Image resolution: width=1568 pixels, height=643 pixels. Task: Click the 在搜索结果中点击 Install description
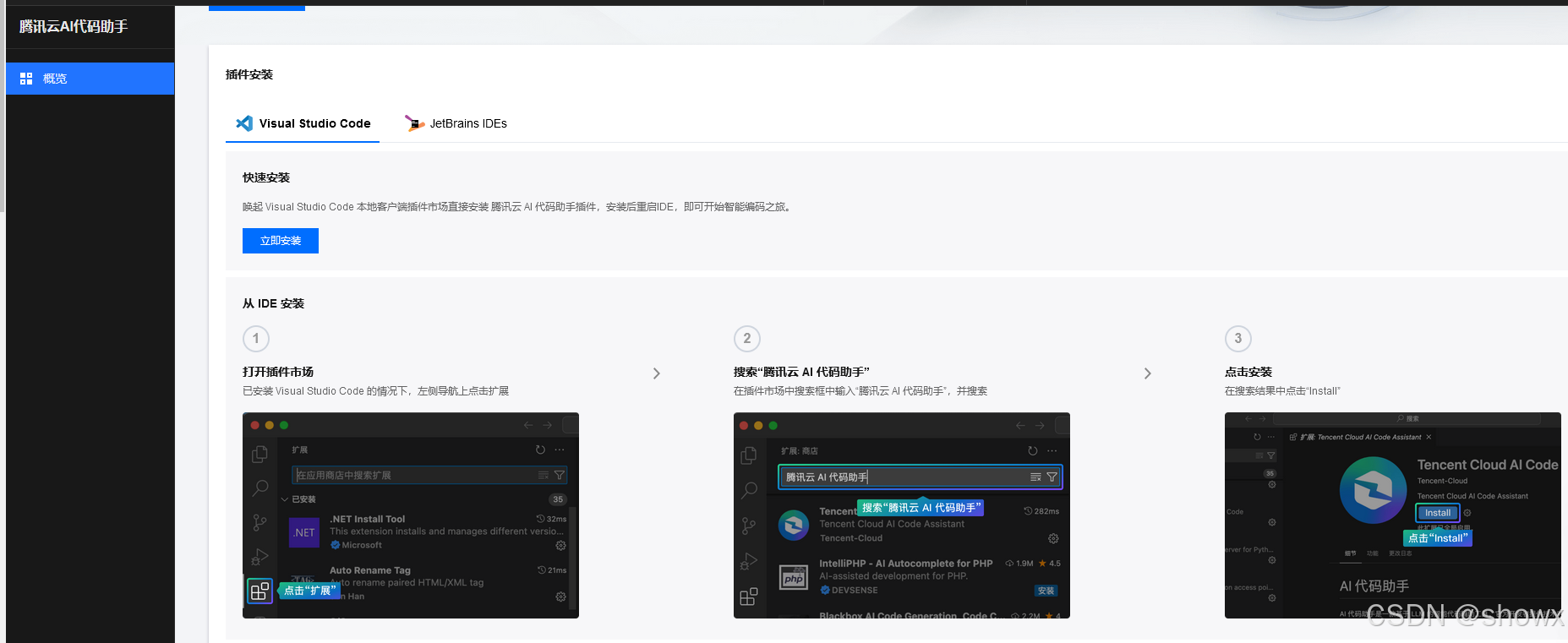click(1282, 391)
